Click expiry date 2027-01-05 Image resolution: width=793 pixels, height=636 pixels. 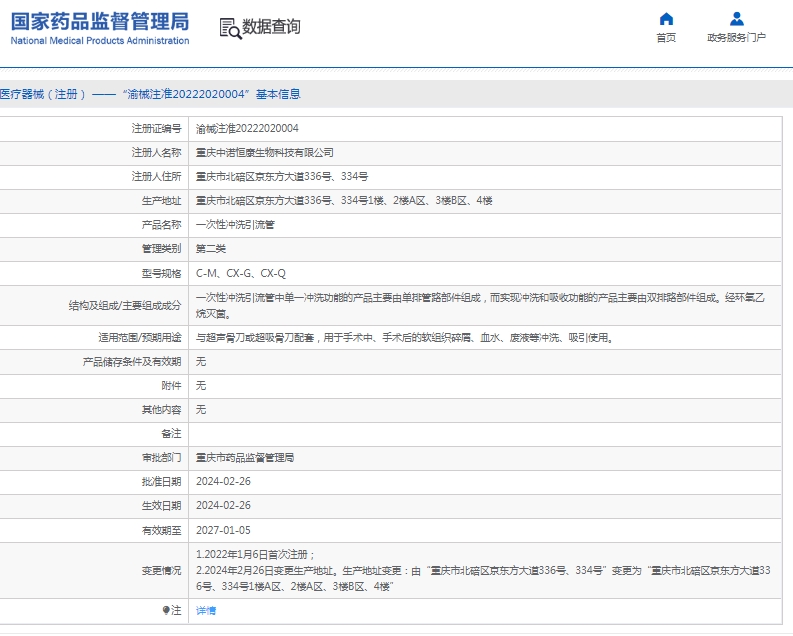(x=223, y=530)
